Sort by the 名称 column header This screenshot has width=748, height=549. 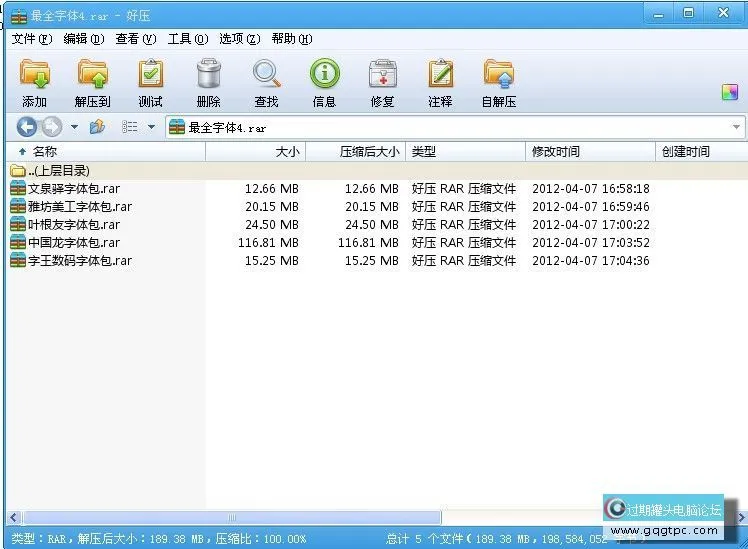[106, 152]
